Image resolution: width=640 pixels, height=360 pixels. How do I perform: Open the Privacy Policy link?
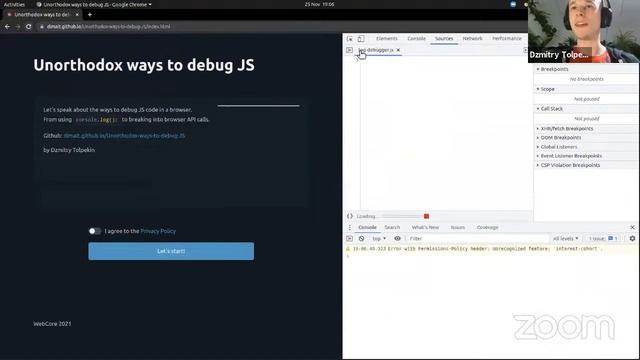tap(158, 231)
